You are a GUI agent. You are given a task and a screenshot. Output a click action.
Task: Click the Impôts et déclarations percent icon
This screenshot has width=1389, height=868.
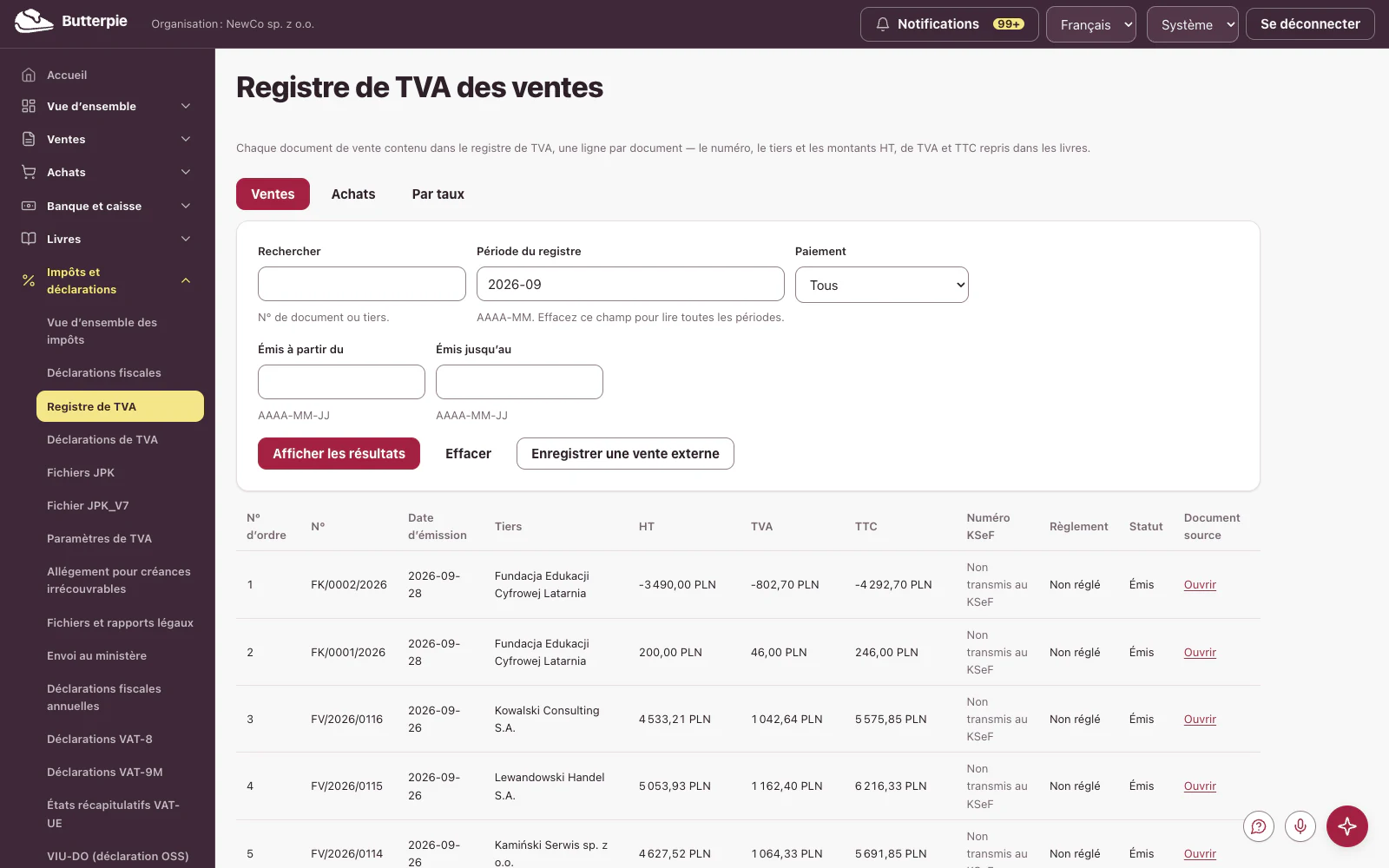29,280
